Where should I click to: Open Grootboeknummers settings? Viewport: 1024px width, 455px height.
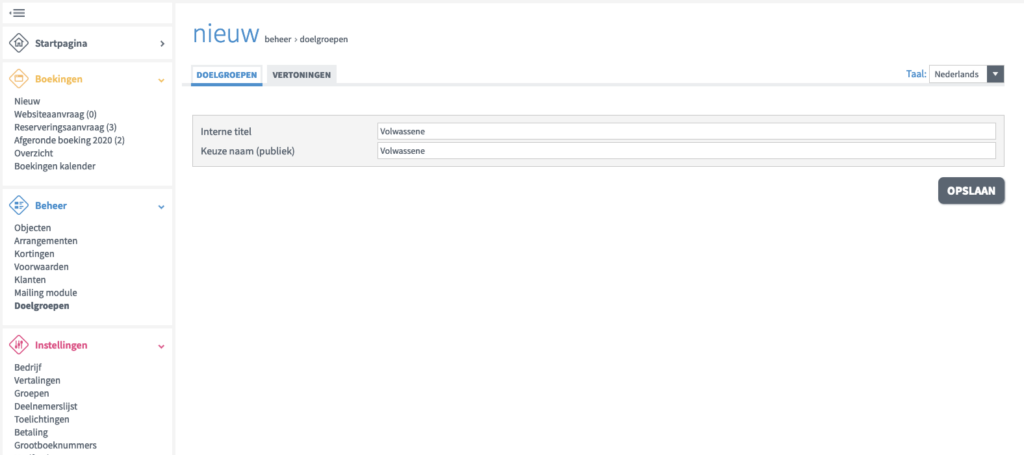[x=56, y=446]
